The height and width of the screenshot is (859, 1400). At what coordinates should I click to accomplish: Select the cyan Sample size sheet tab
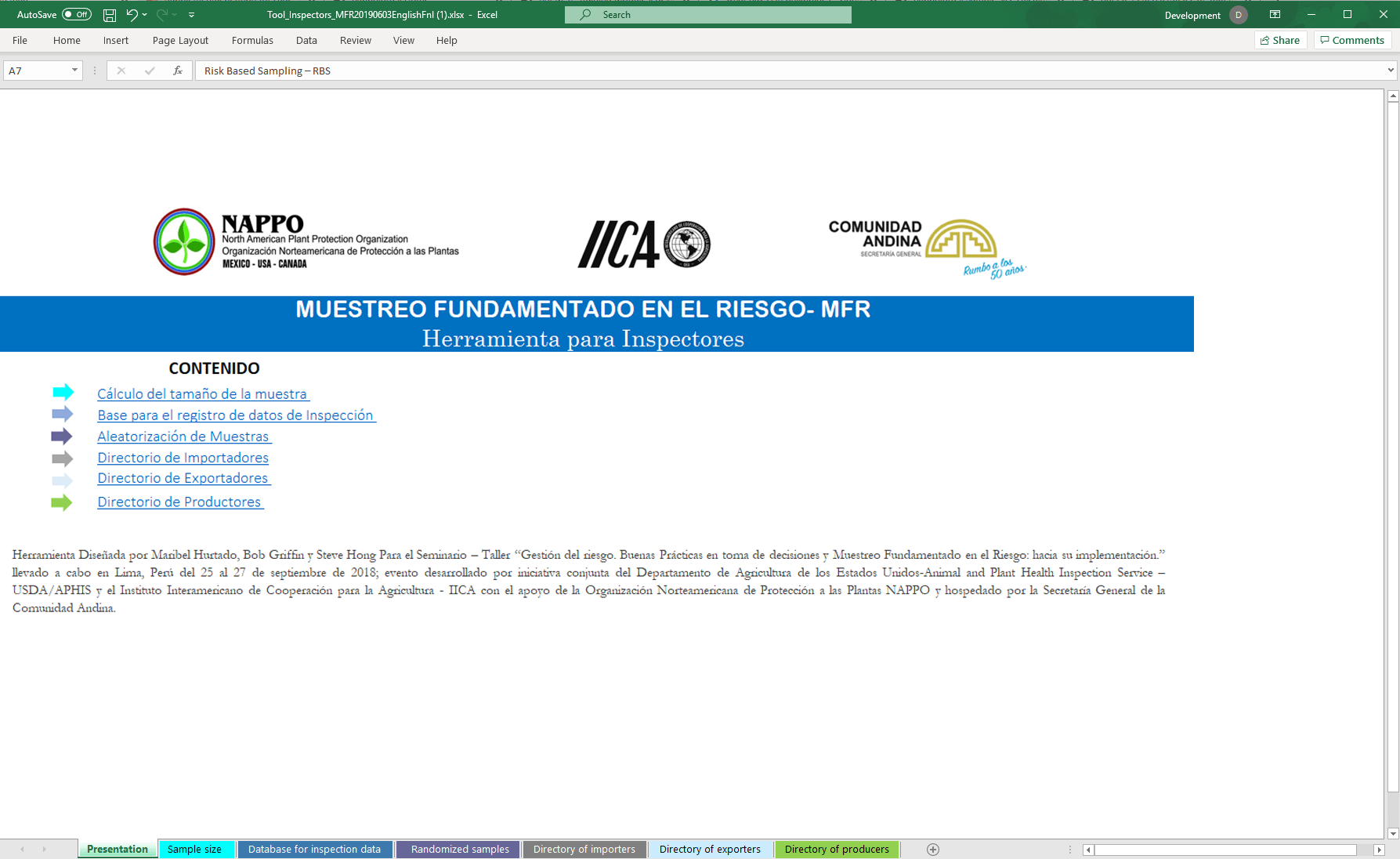point(194,850)
